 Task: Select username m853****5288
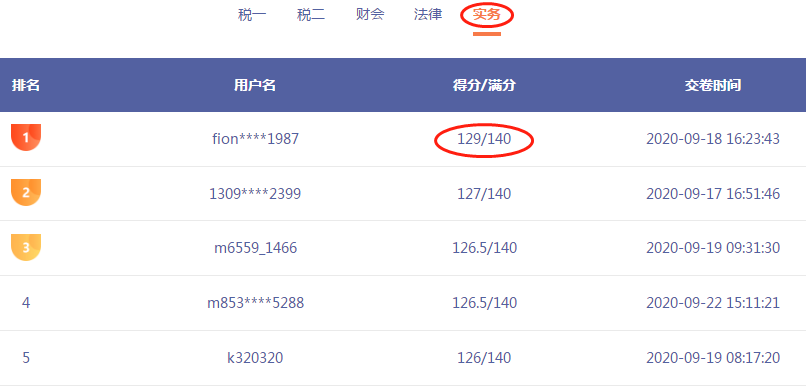[255, 303]
